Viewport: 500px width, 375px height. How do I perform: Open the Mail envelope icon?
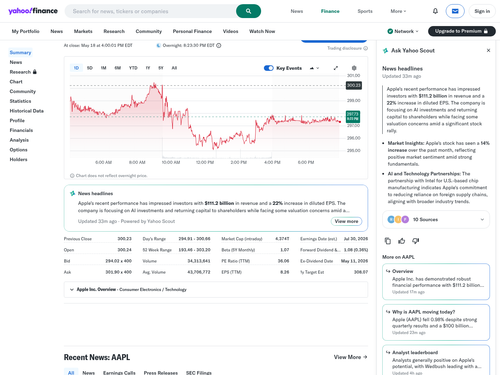455,11
